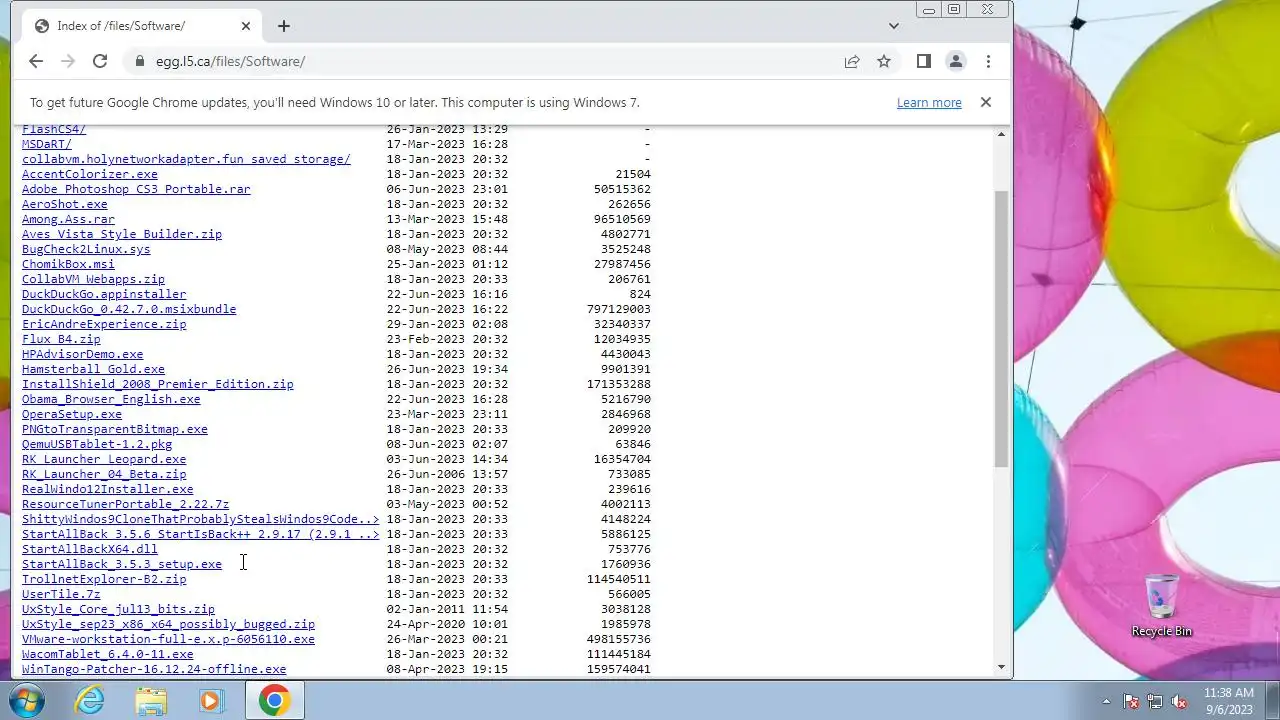Download CollabVM Webapps.zip
This screenshot has height=720, width=1280.
93,279
